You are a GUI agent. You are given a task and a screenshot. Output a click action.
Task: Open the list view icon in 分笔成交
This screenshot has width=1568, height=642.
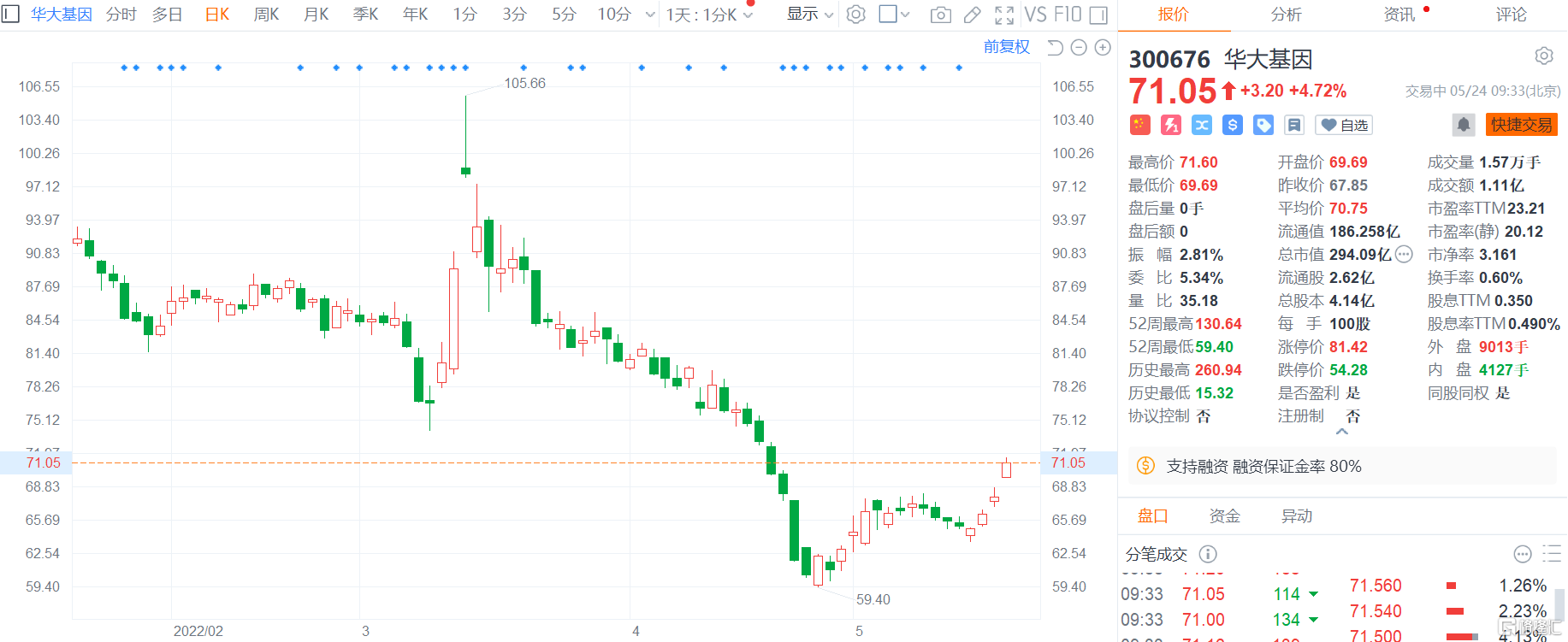pos(1551,554)
